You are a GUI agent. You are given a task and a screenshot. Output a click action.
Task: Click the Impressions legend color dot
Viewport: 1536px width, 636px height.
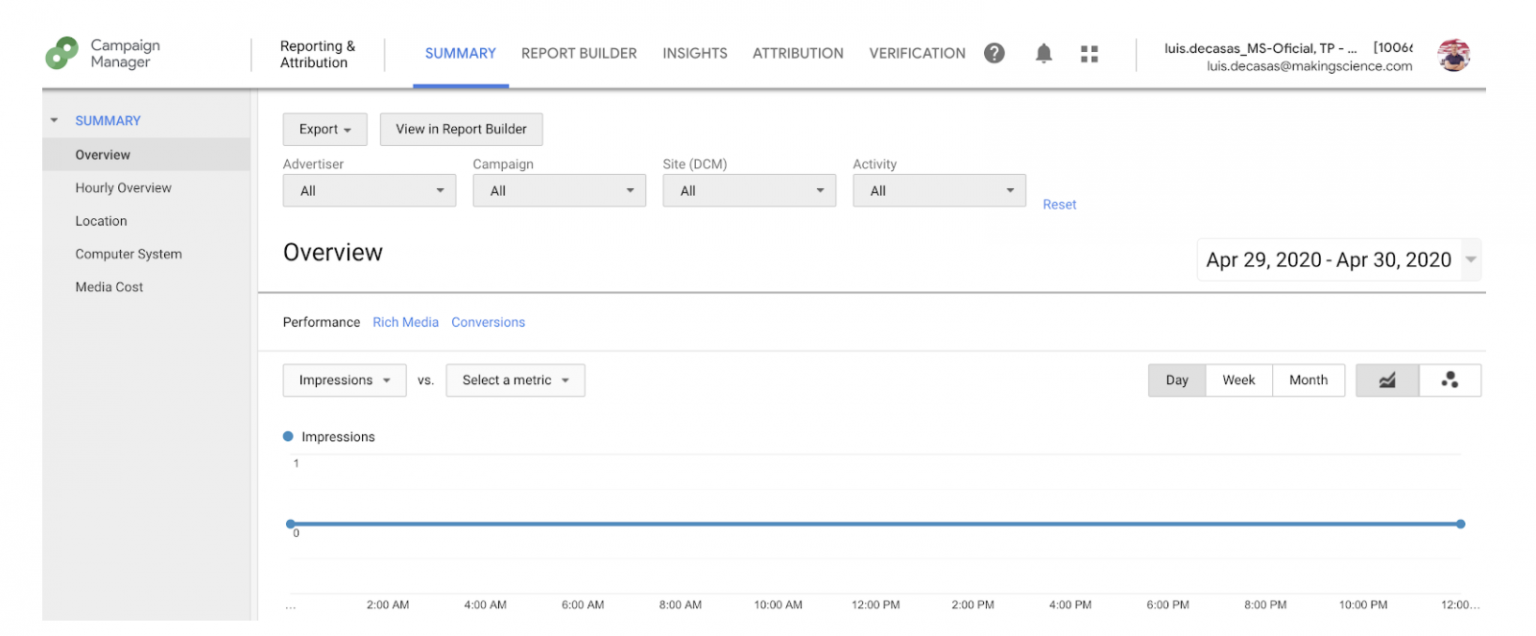tap(288, 437)
